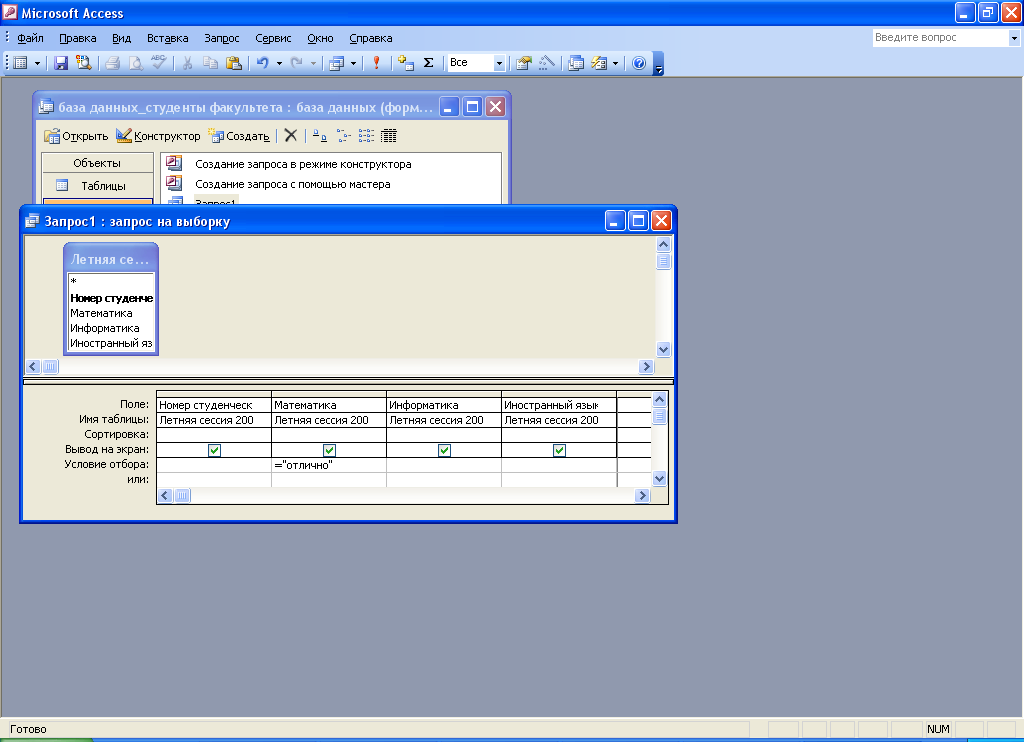Image resolution: width=1024 pixels, height=742 pixels.
Task: Click the Объекты header button
Action: [x=97, y=163]
